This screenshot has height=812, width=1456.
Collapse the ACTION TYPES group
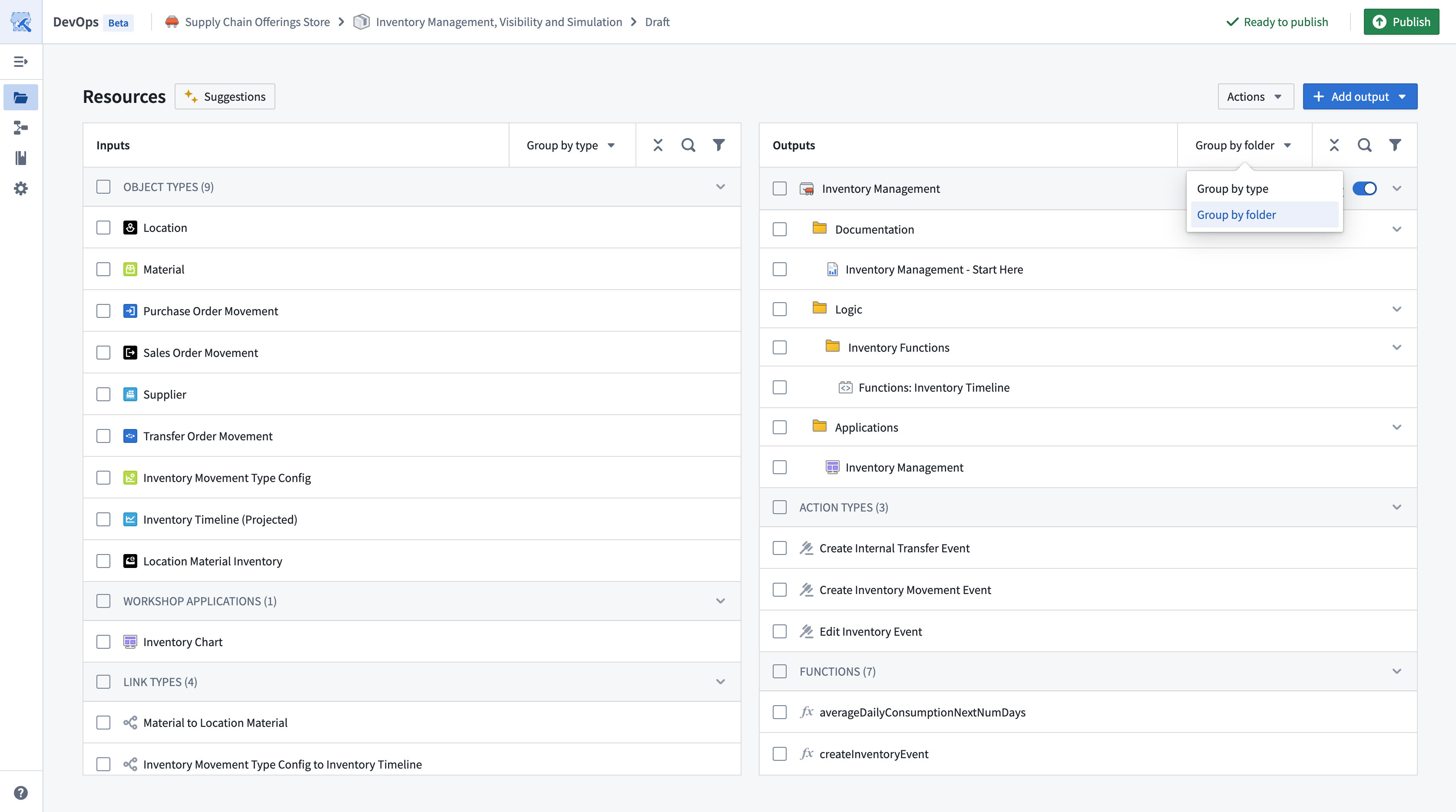click(x=1396, y=507)
